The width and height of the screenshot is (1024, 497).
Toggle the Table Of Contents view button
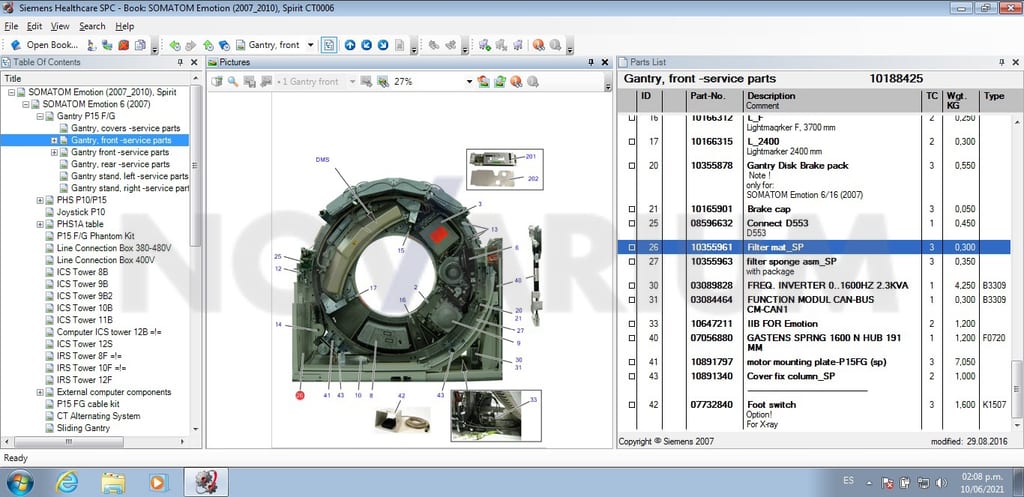(x=329, y=45)
